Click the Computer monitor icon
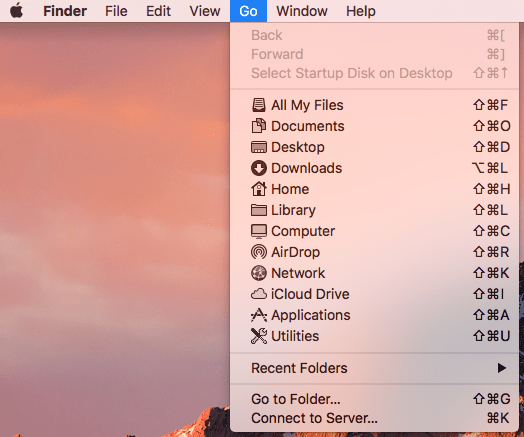This screenshot has width=524, height=437. point(259,231)
